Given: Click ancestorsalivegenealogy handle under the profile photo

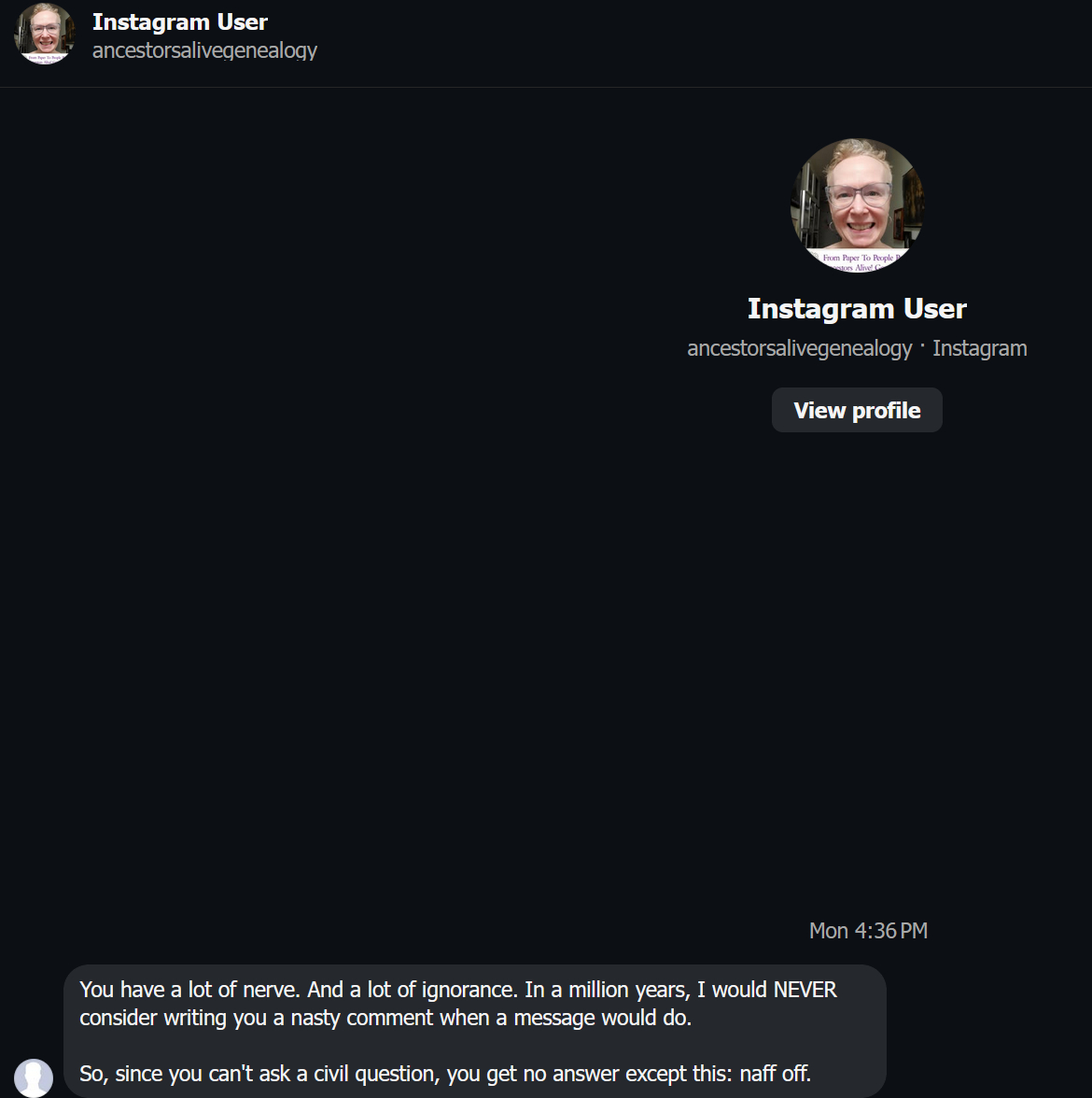Looking at the screenshot, I should [799, 348].
